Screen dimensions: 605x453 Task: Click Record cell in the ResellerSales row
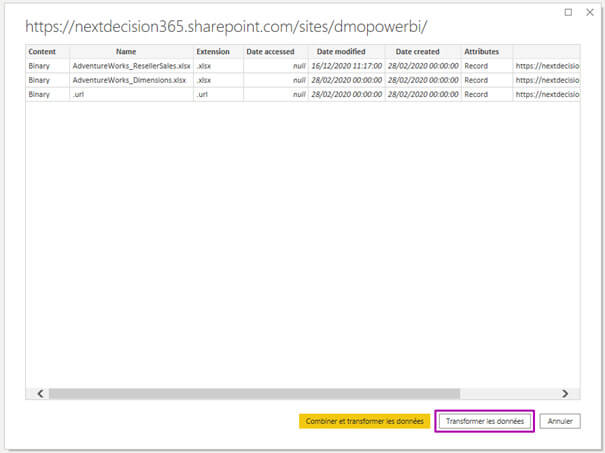point(487,66)
